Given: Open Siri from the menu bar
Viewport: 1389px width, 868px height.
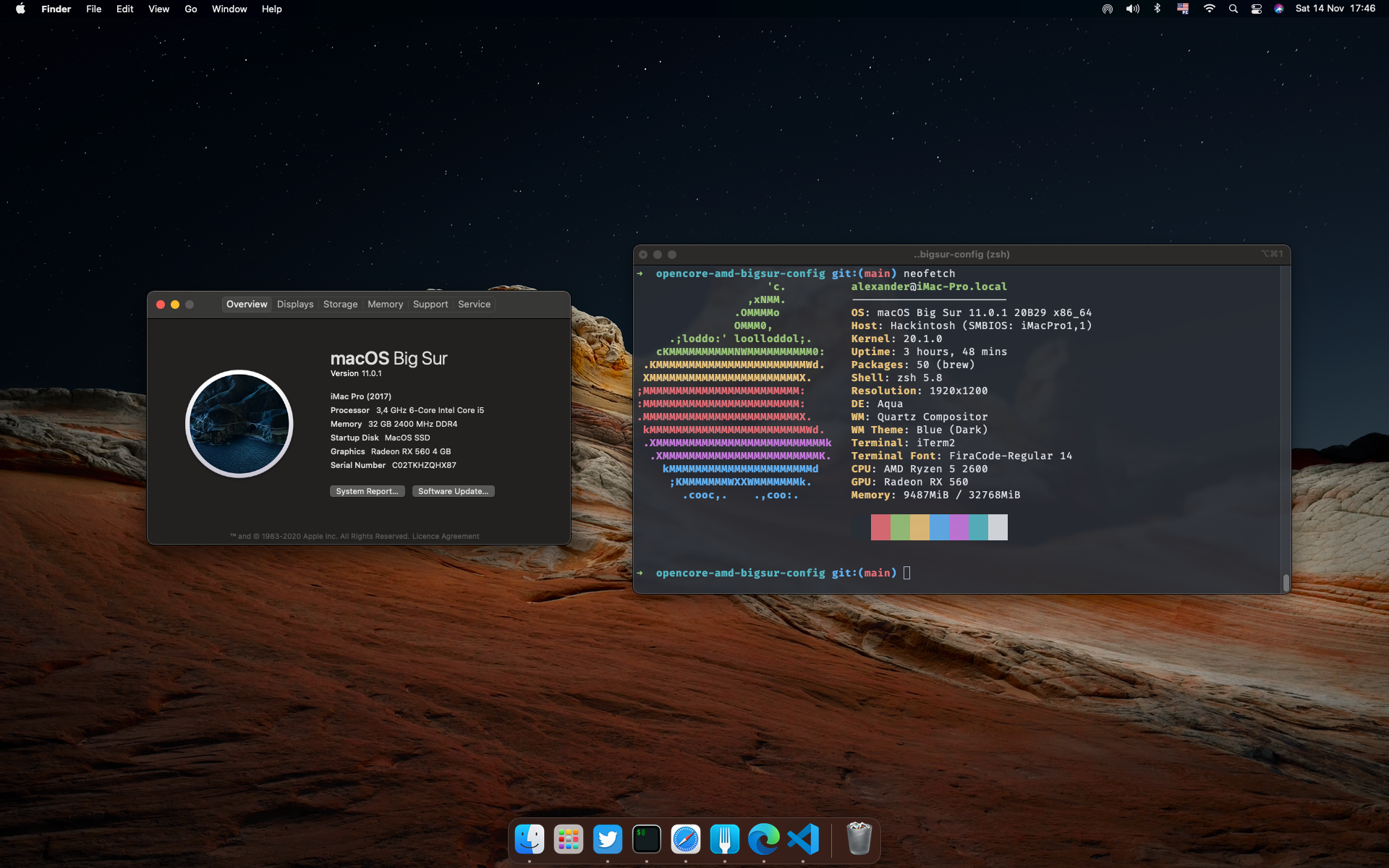Looking at the screenshot, I should pos(1279,9).
